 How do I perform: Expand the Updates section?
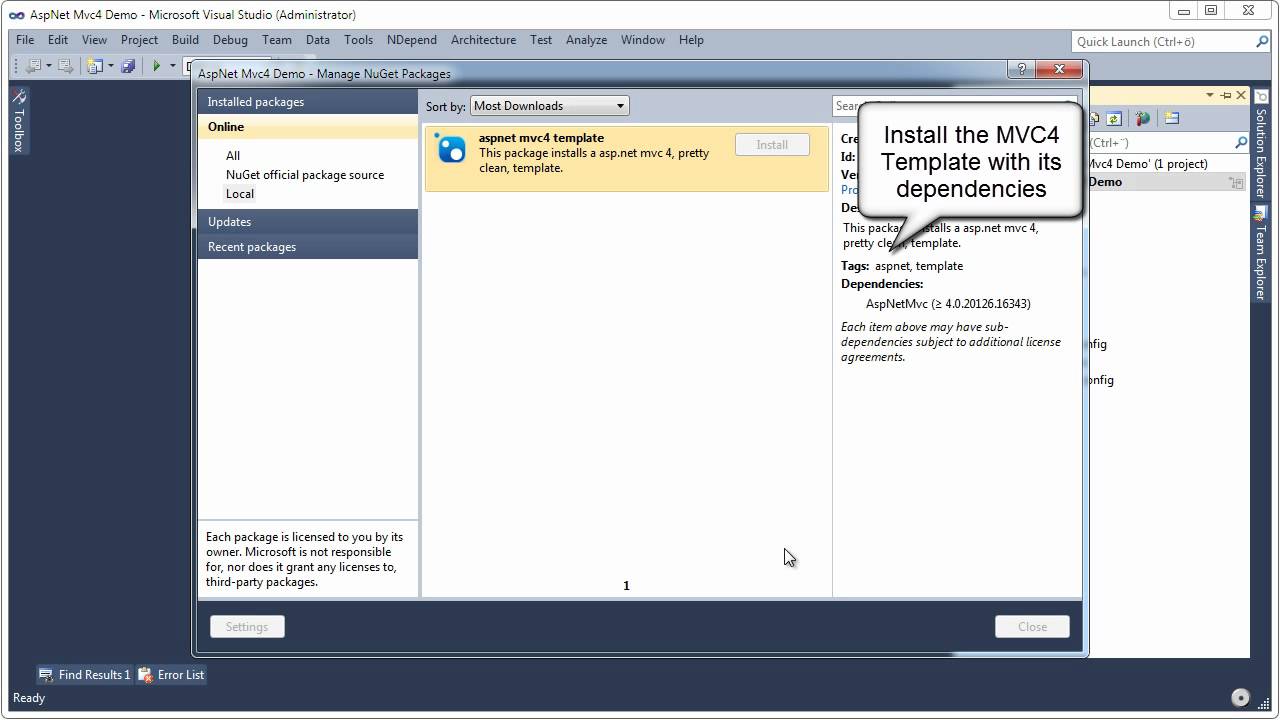(308, 222)
